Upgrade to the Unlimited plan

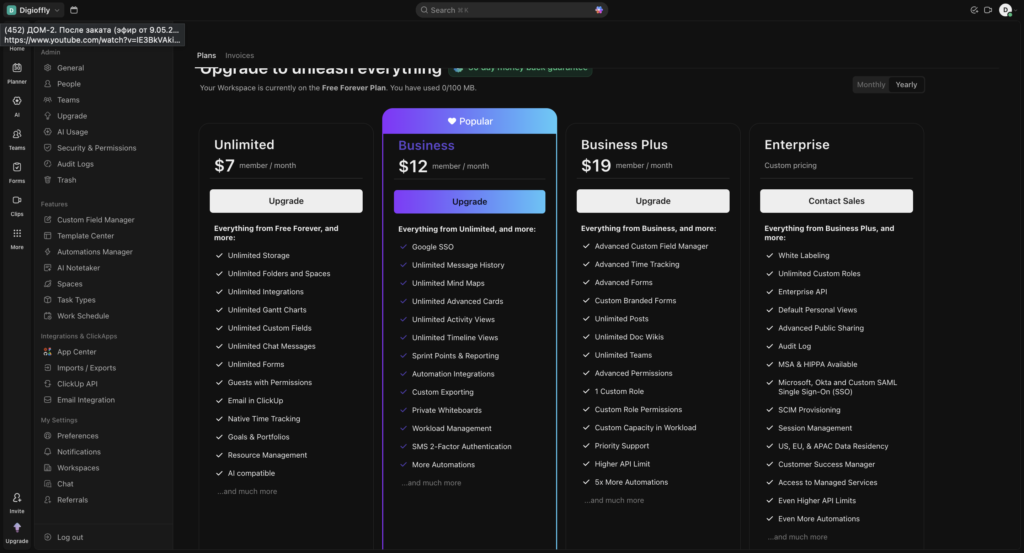pos(286,201)
